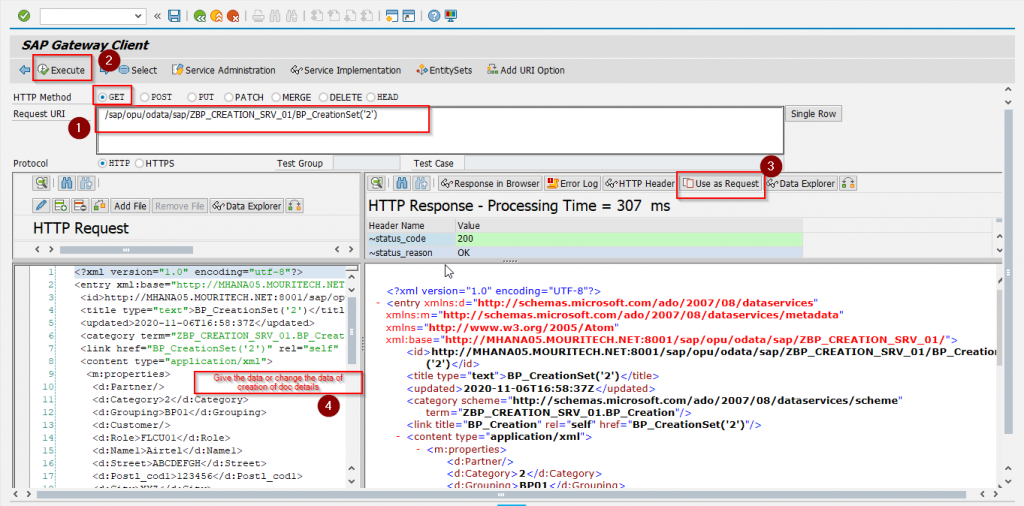The image size is (1024, 506).
Task: Click the icon right of request Data Explorer
Action: coord(295,206)
